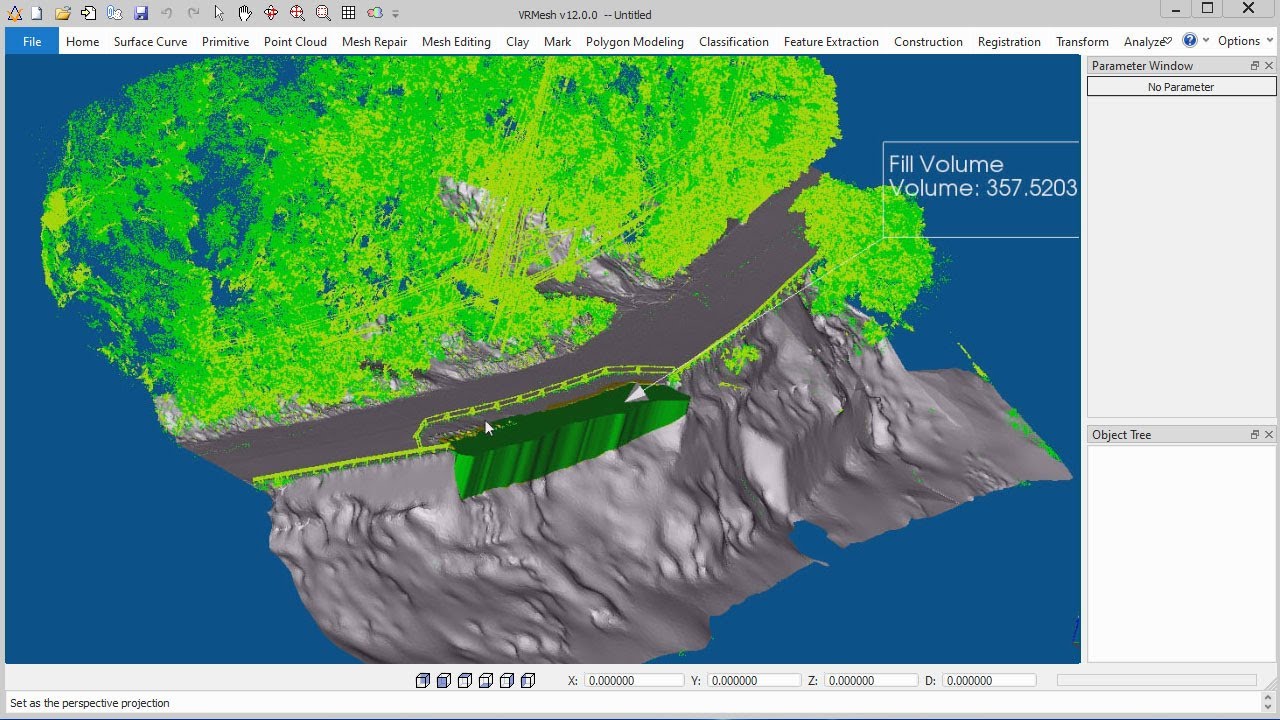Click the zoom window rectangle icon

coord(323,13)
